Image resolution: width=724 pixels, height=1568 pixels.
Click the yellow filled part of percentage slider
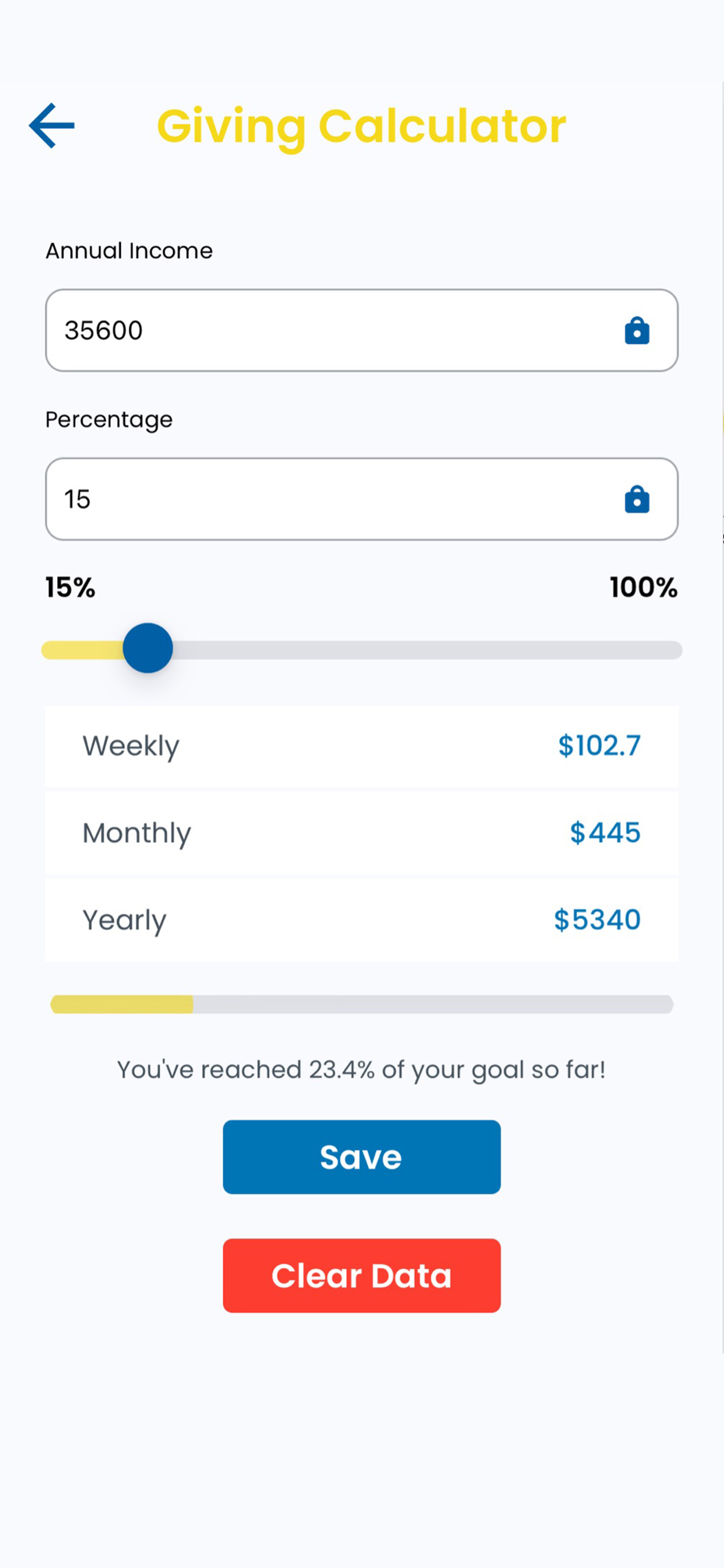point(82,649)
